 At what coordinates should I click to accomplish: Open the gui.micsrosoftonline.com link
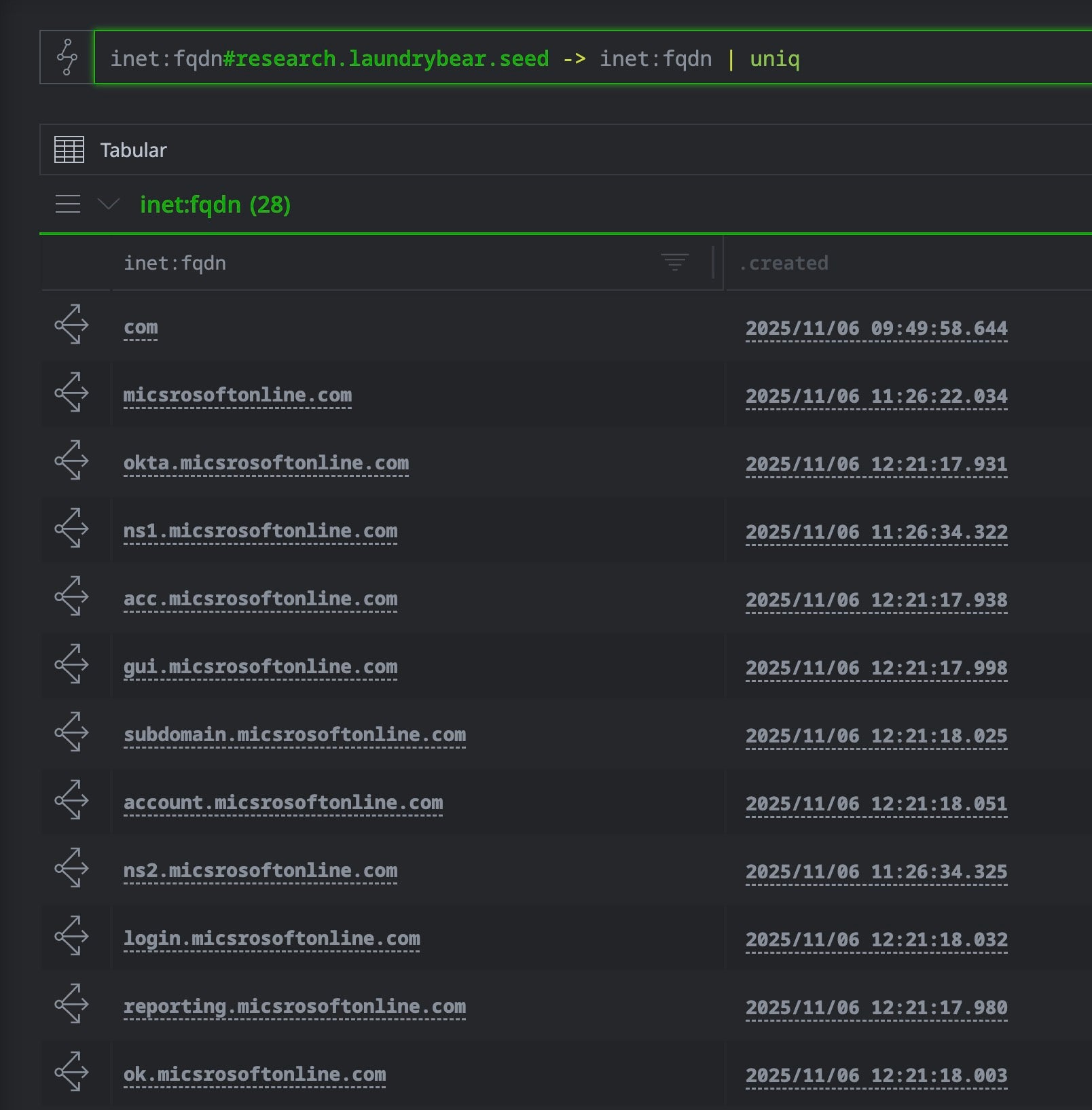pos(261,666)
